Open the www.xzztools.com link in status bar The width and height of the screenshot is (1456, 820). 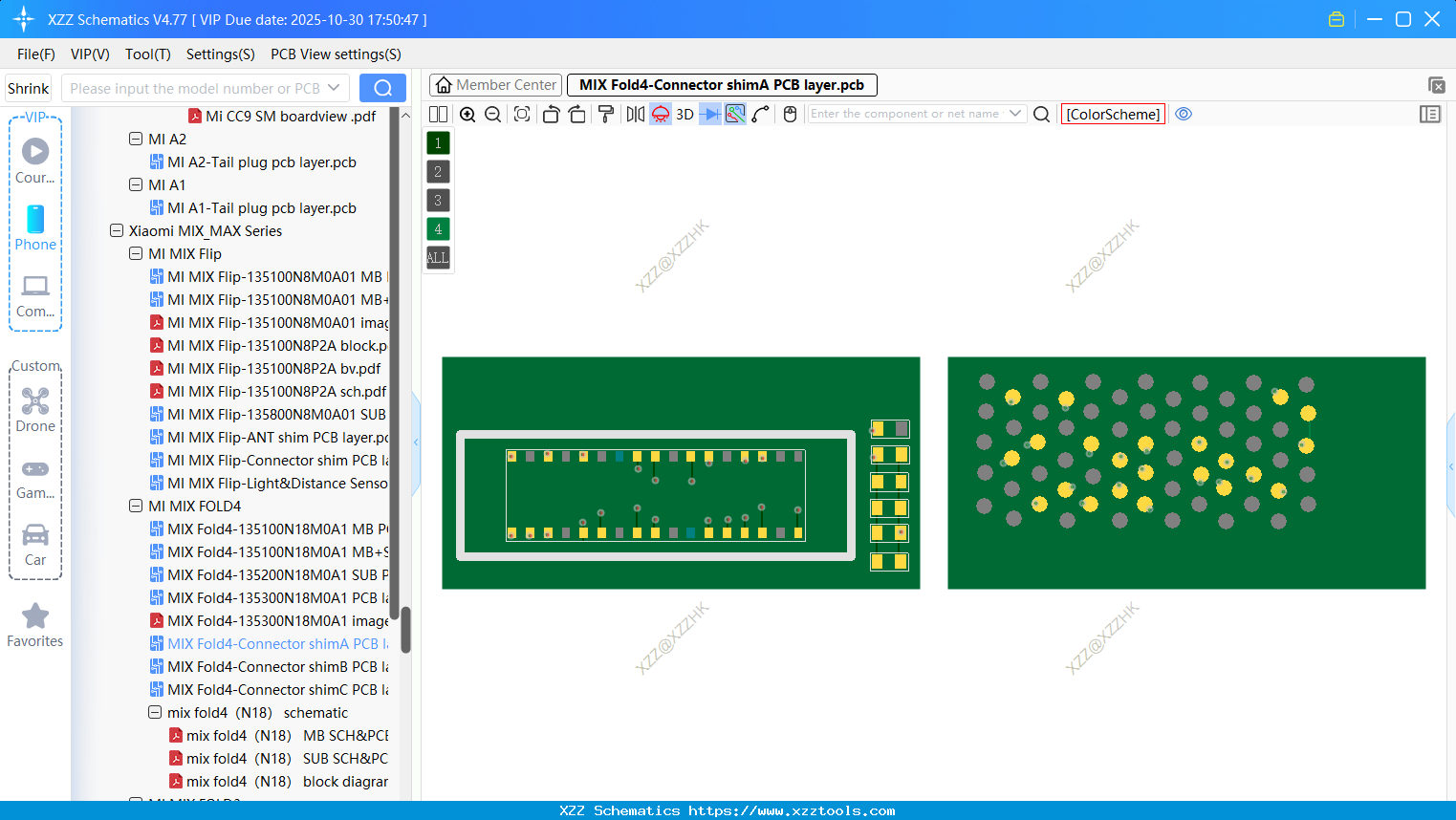[x=792, y=810]
